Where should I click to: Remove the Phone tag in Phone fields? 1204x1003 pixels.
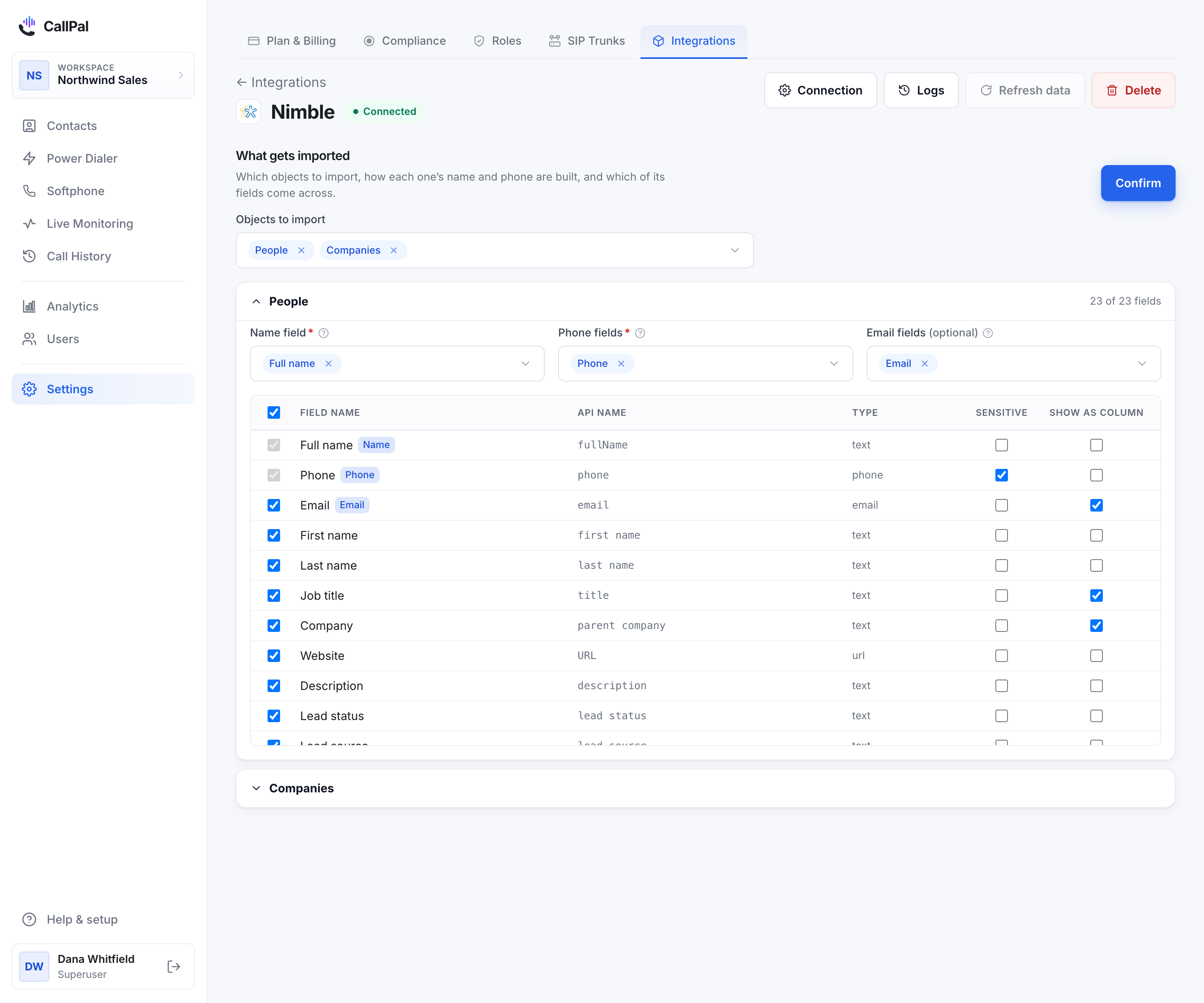(621, 364)
